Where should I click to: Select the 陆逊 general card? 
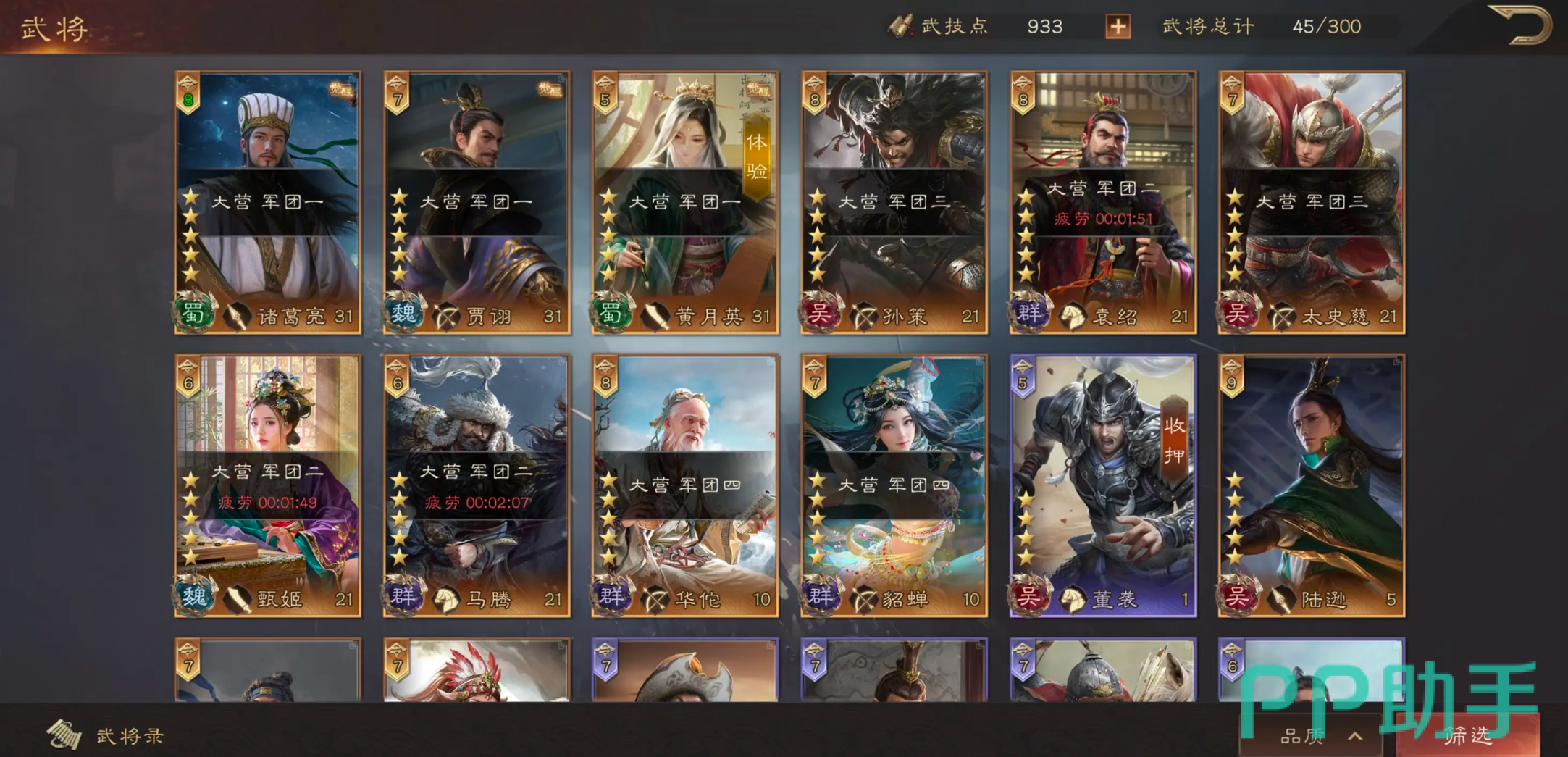tap(1312, 486)
